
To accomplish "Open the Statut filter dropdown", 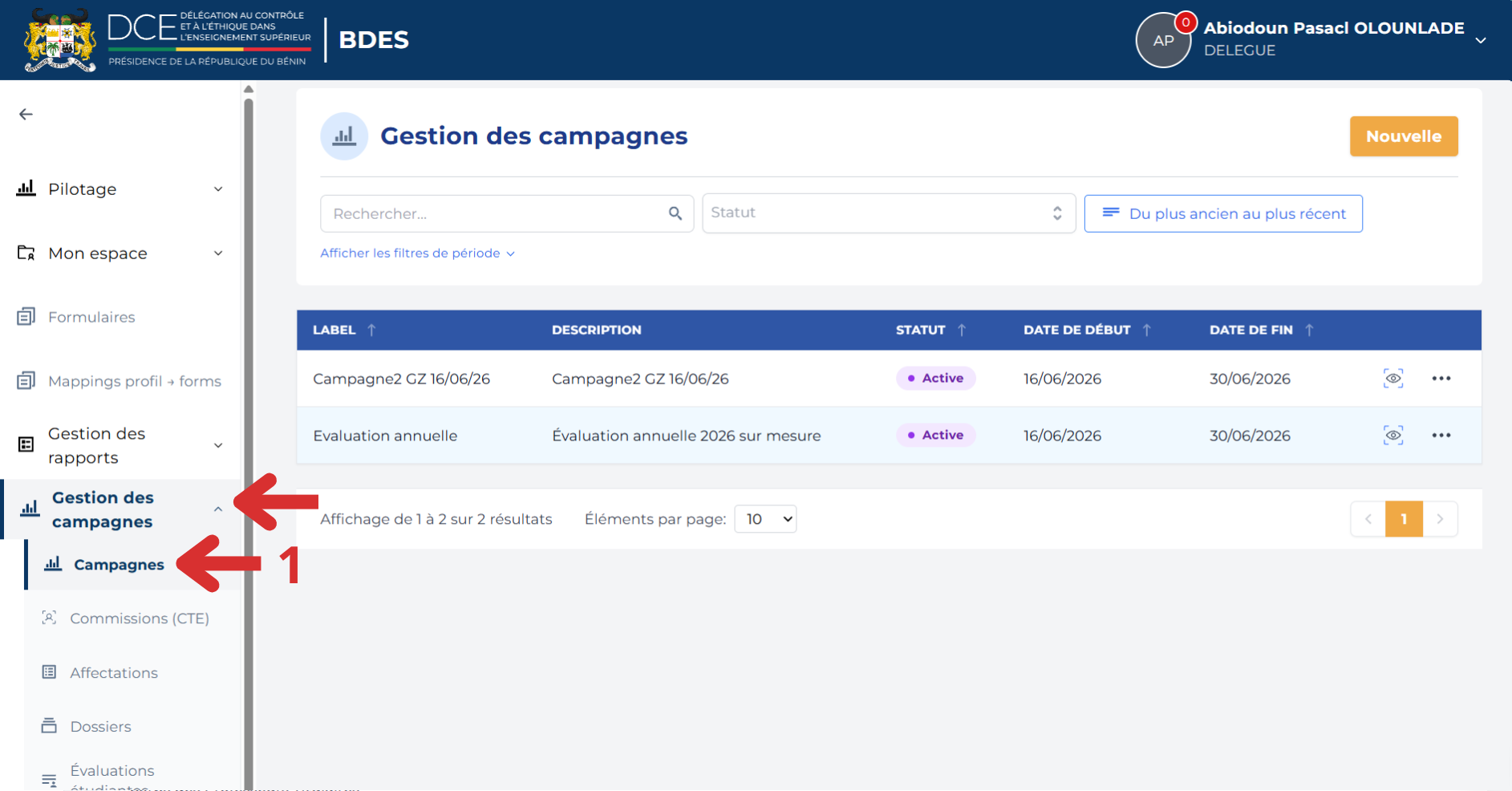I will (x=889, y=213).
